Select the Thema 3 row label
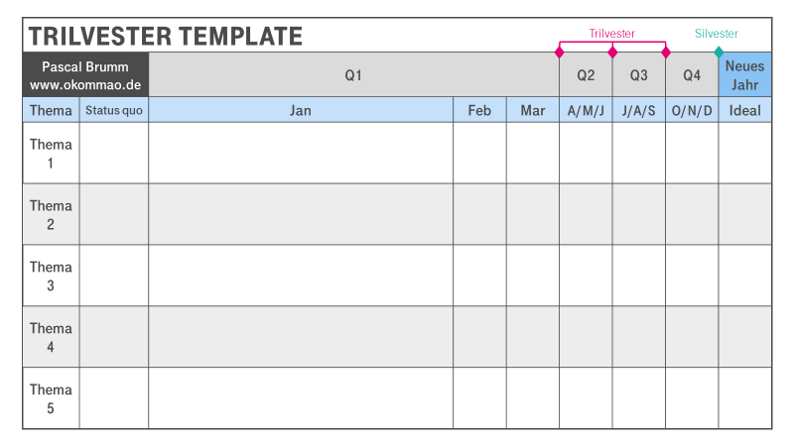The width and height of the screenshot is (794, 446). point(51,276)
